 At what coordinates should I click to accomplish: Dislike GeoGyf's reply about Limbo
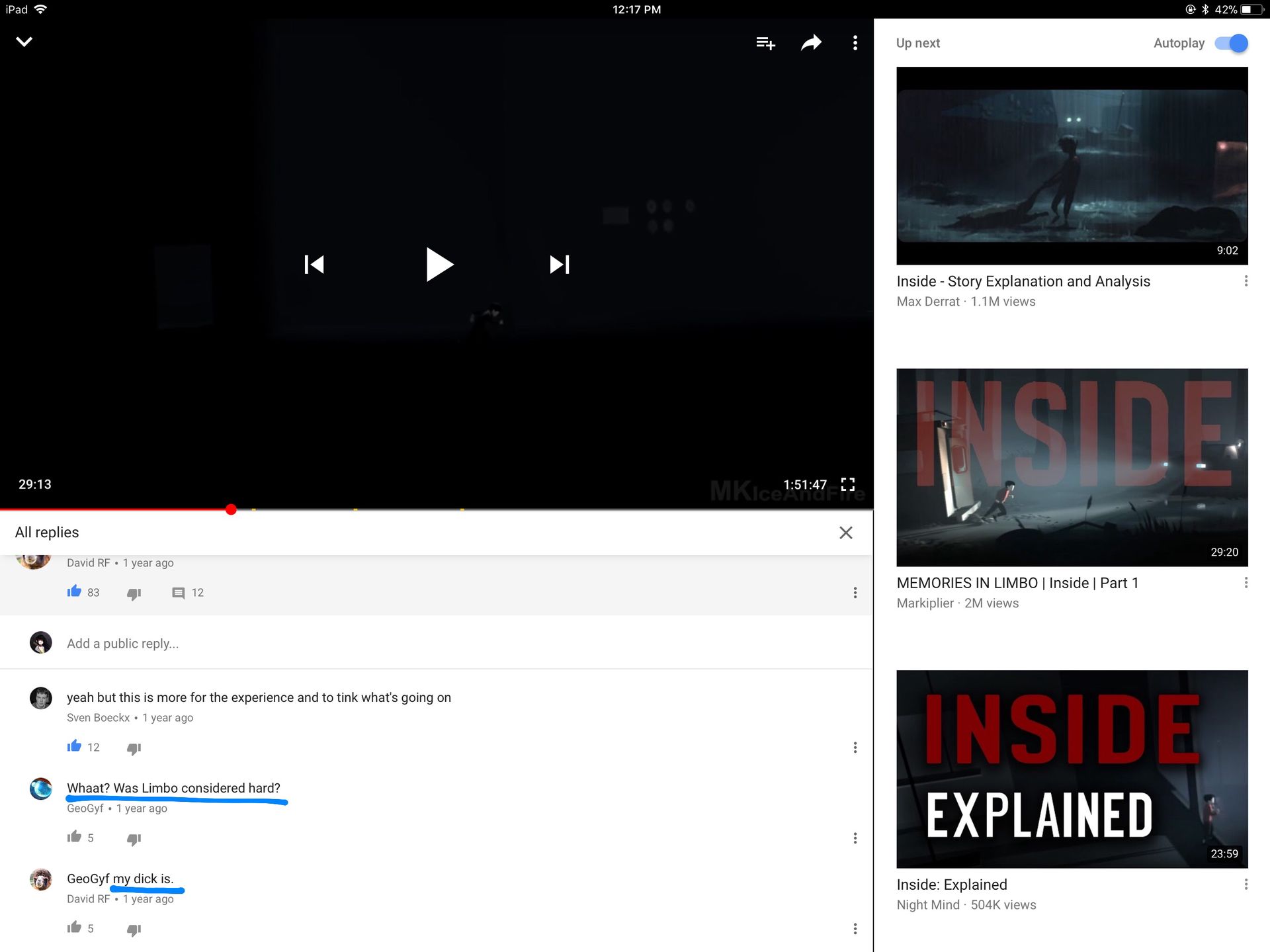tap(134, 839)
